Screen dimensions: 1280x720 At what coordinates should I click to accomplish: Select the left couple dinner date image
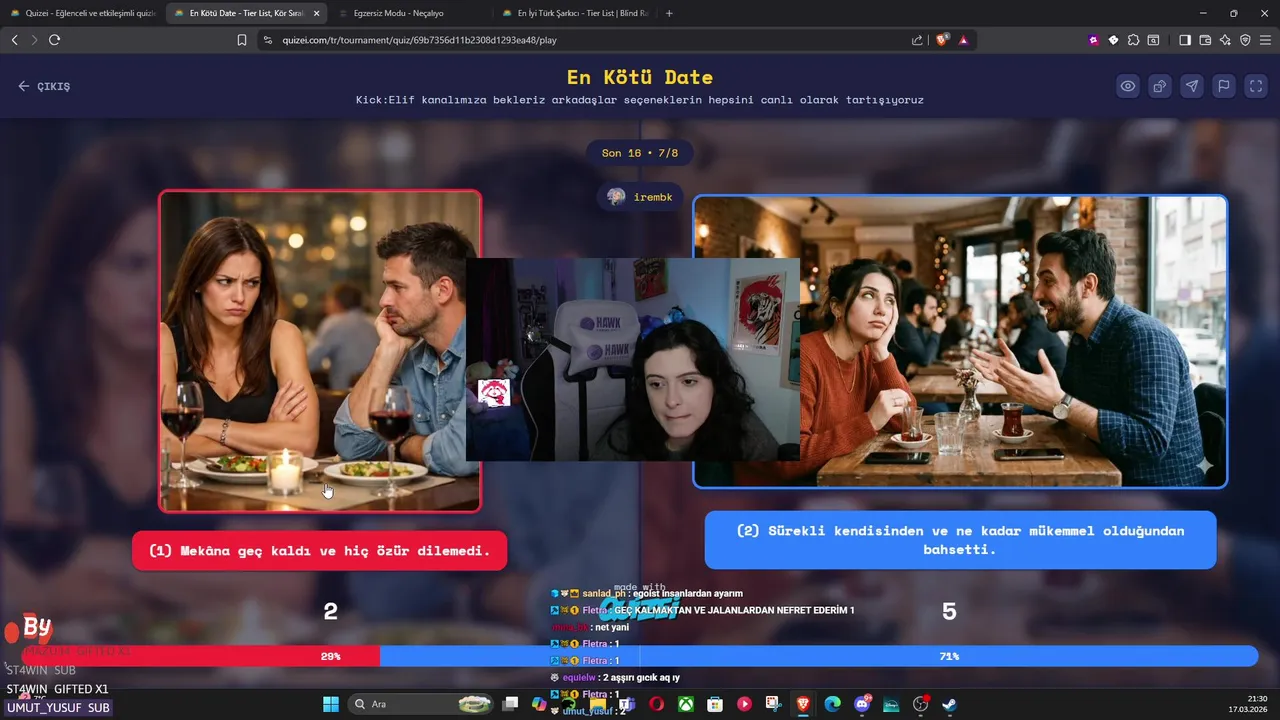click(320, 351)
